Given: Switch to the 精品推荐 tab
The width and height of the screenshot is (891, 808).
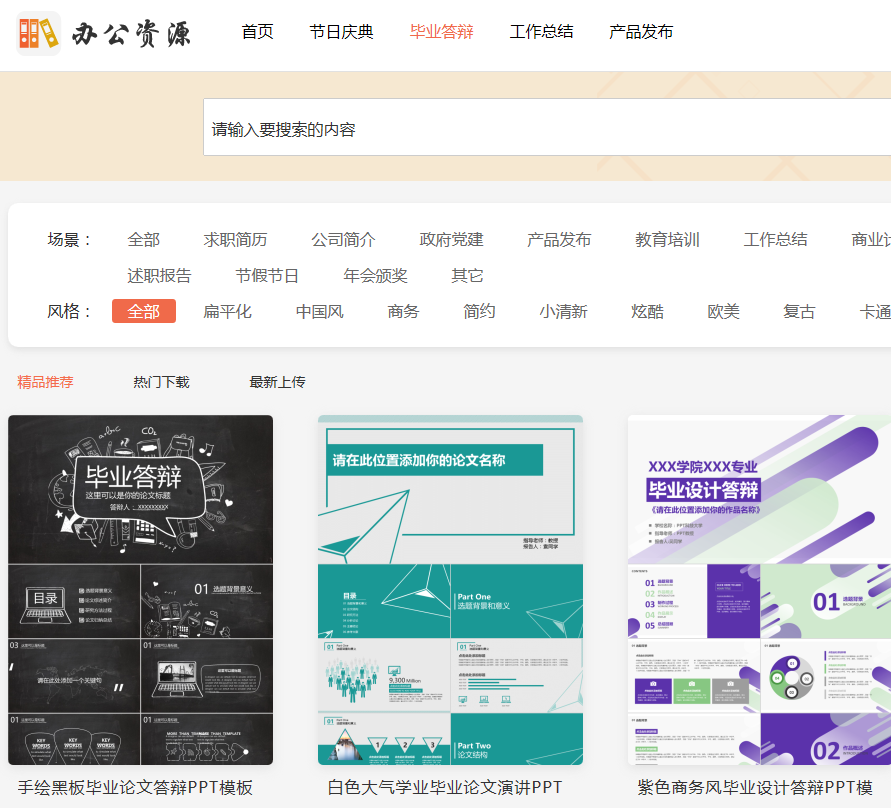Looking at the screenshot, I should click(x=45, y=382).
